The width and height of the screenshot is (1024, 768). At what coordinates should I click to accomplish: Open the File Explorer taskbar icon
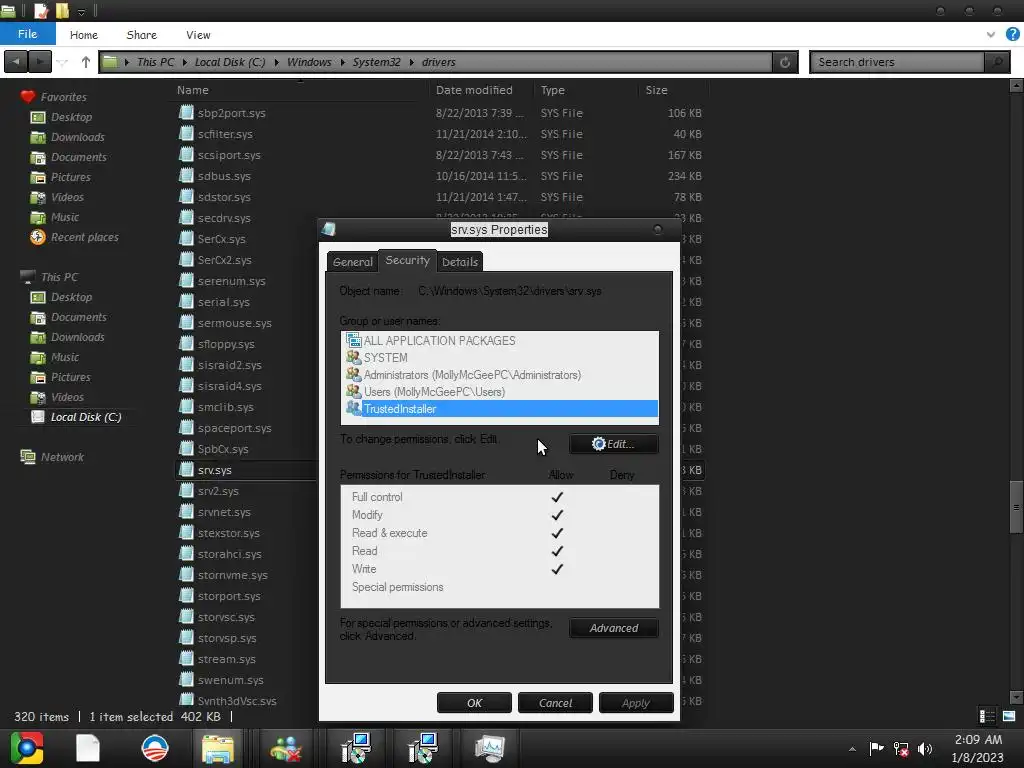coord(217,748)
